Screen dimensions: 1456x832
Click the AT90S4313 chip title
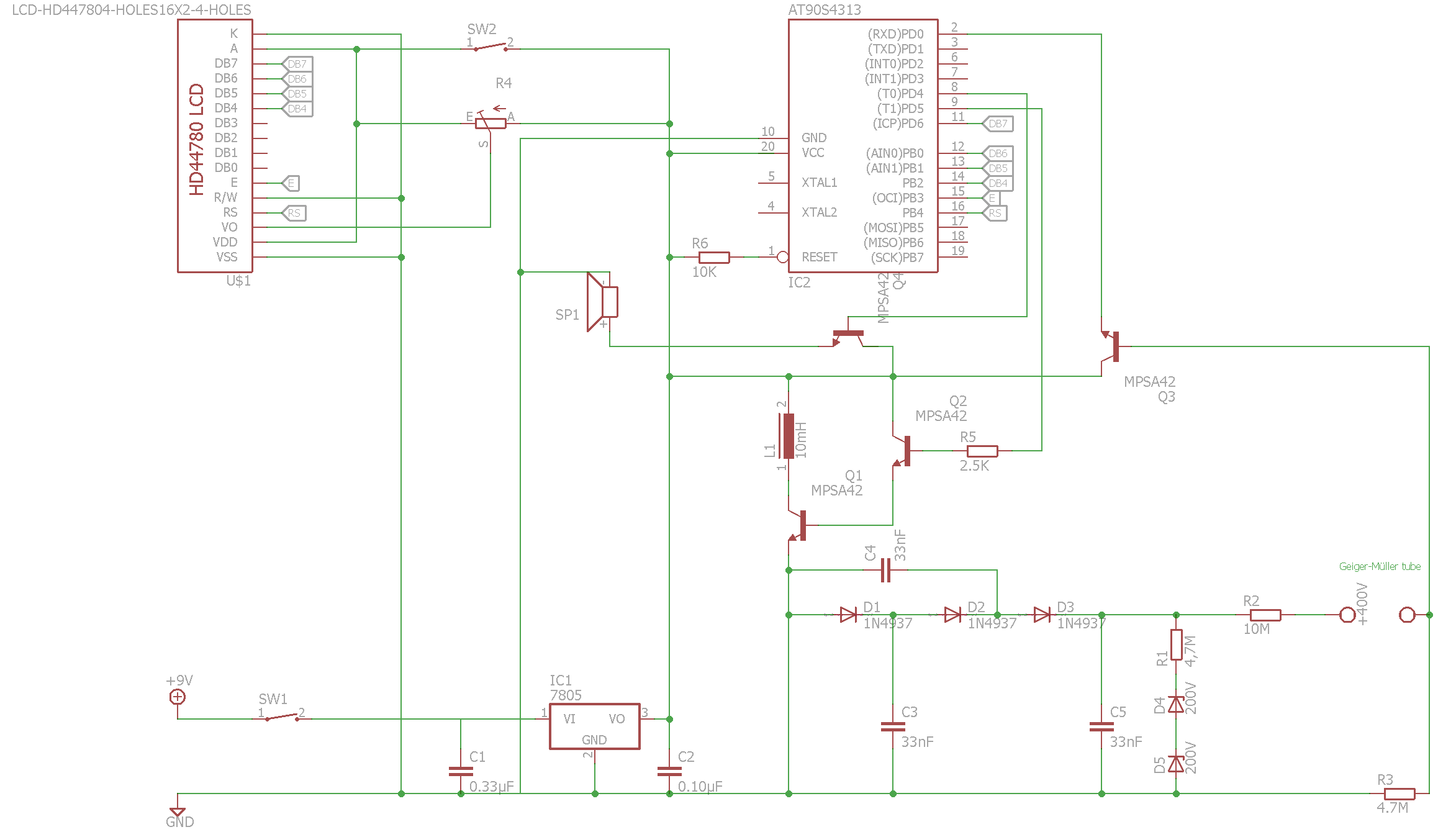(825, 10)
